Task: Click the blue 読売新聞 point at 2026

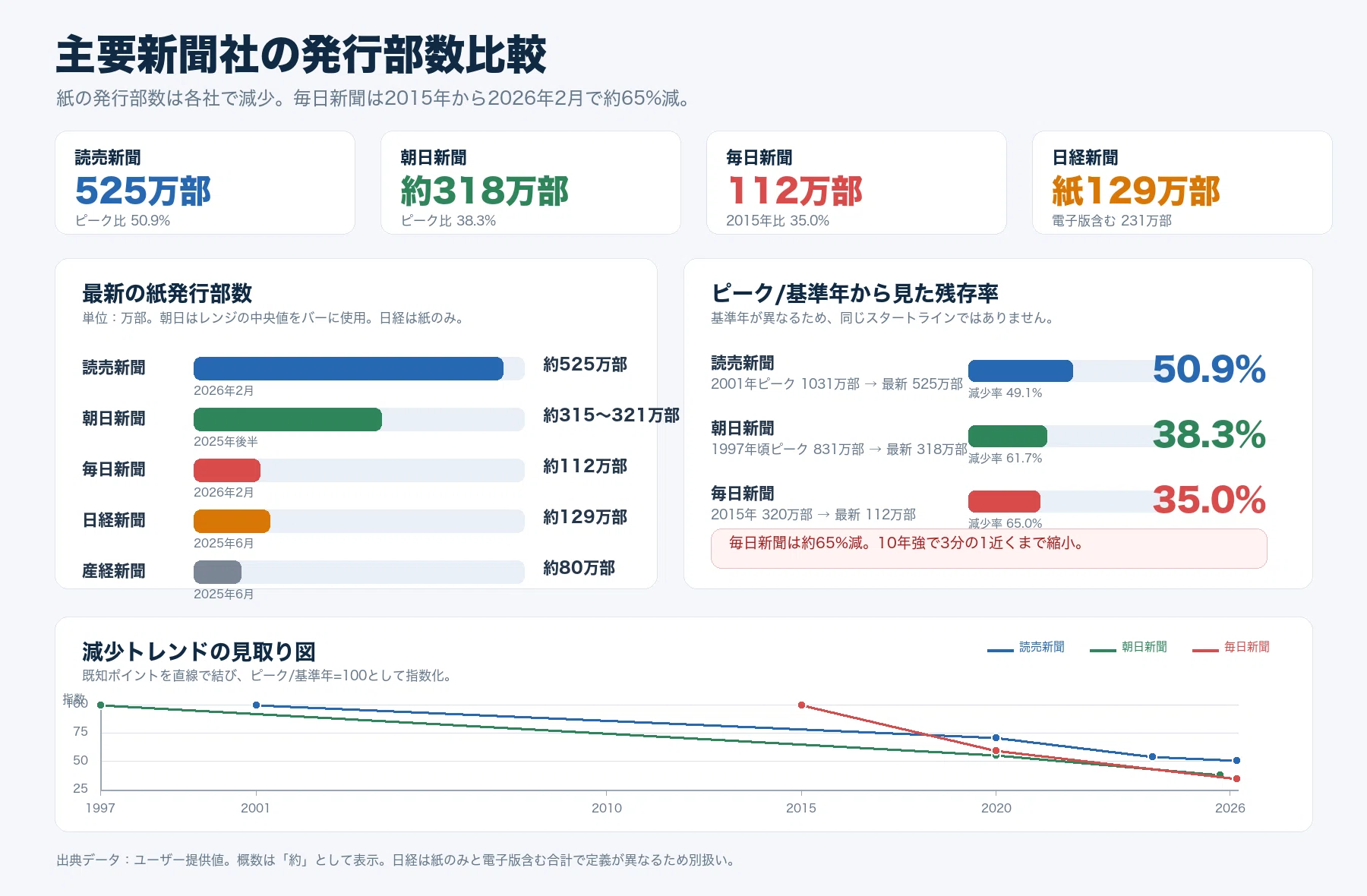Action: 1236,760
